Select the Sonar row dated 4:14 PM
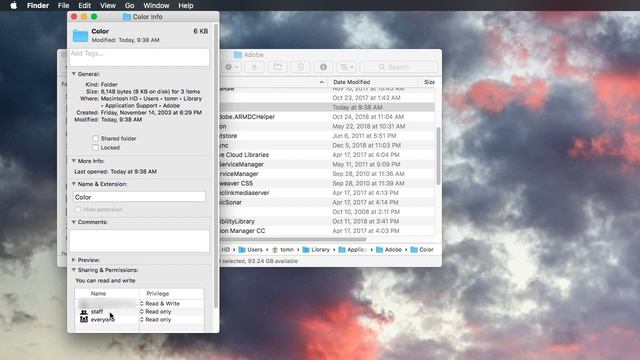The height and width of the screenshot is (360, 640). (x=327, y=202)
